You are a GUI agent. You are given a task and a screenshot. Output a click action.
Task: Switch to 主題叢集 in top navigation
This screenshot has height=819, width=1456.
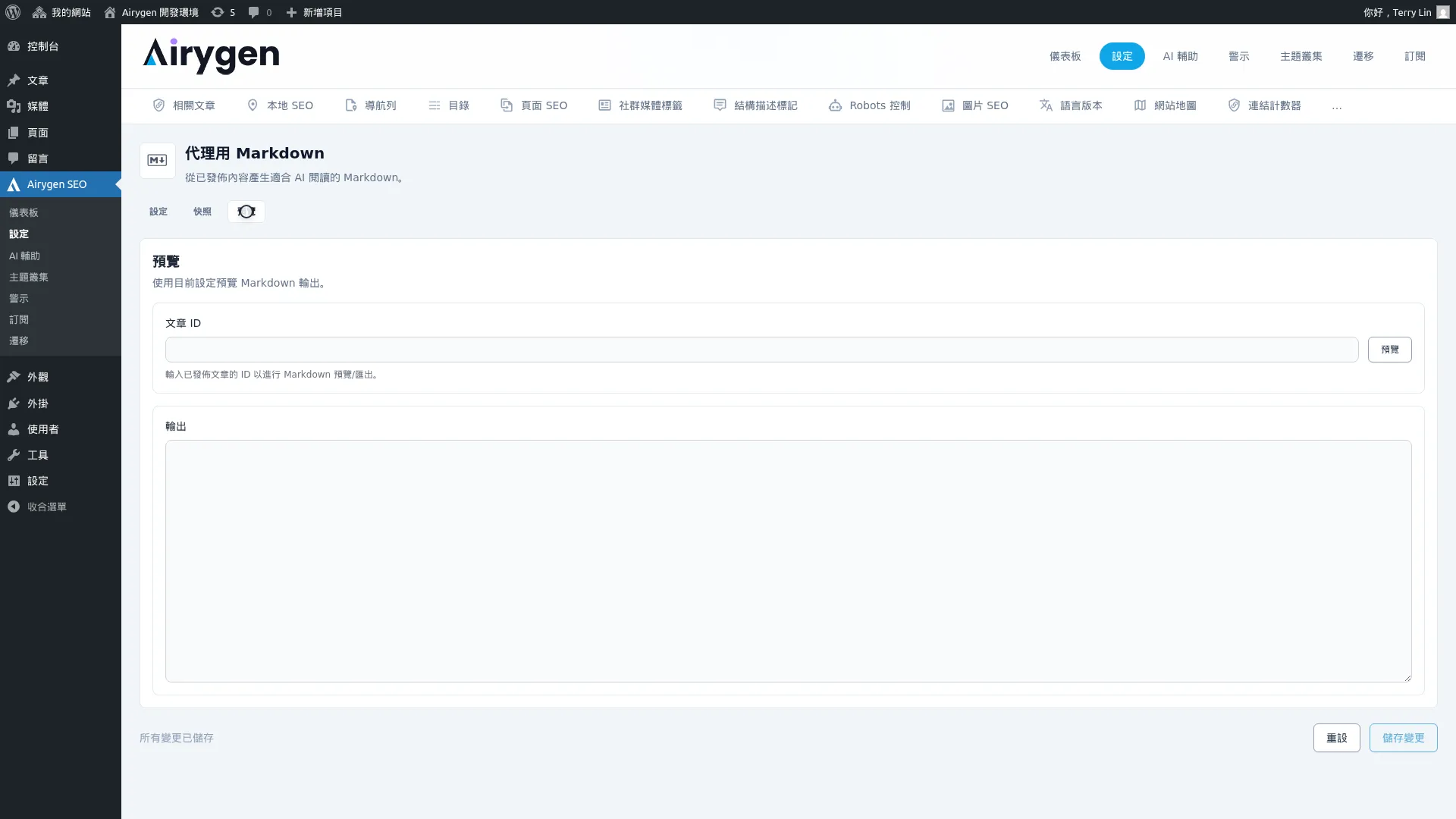(1301, 56)
